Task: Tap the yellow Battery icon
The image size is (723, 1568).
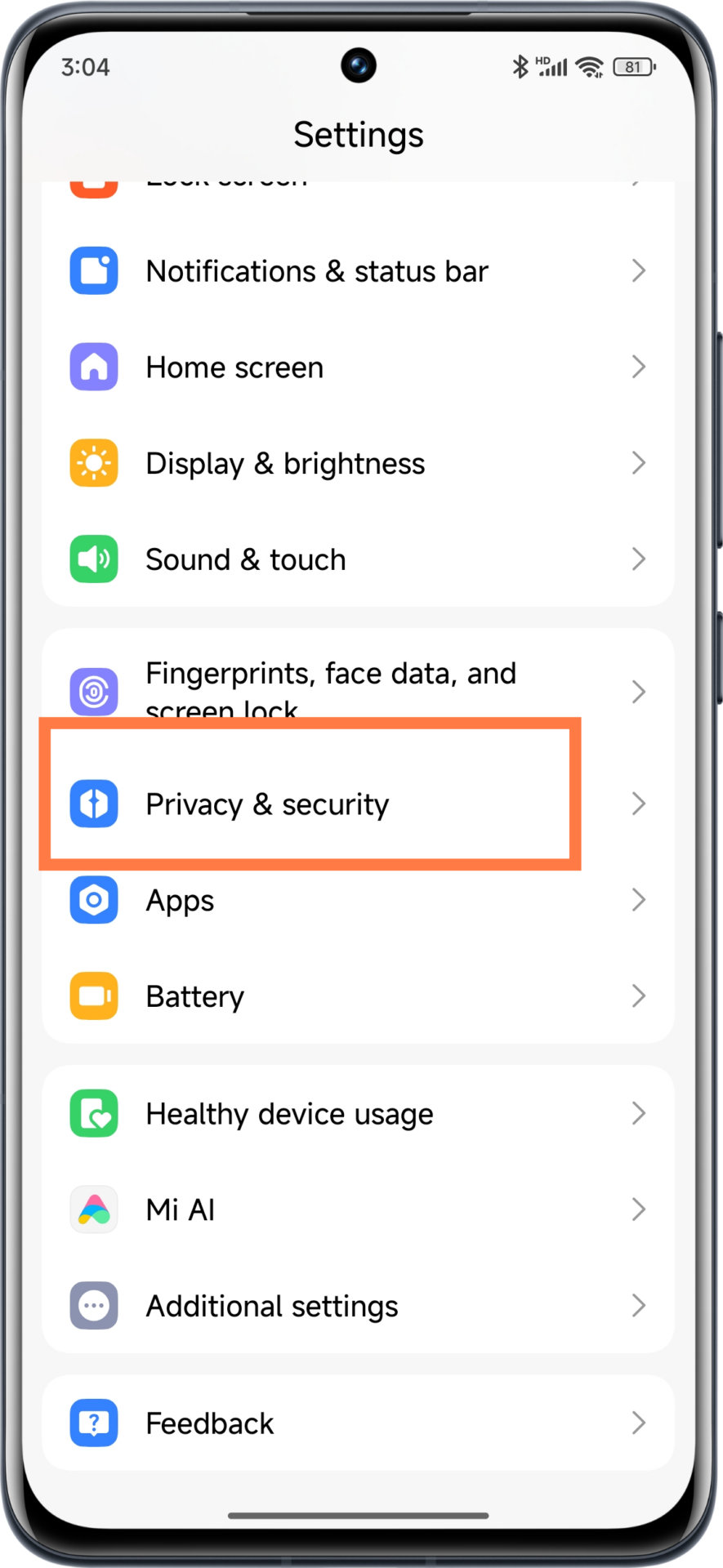Action: 94,996
